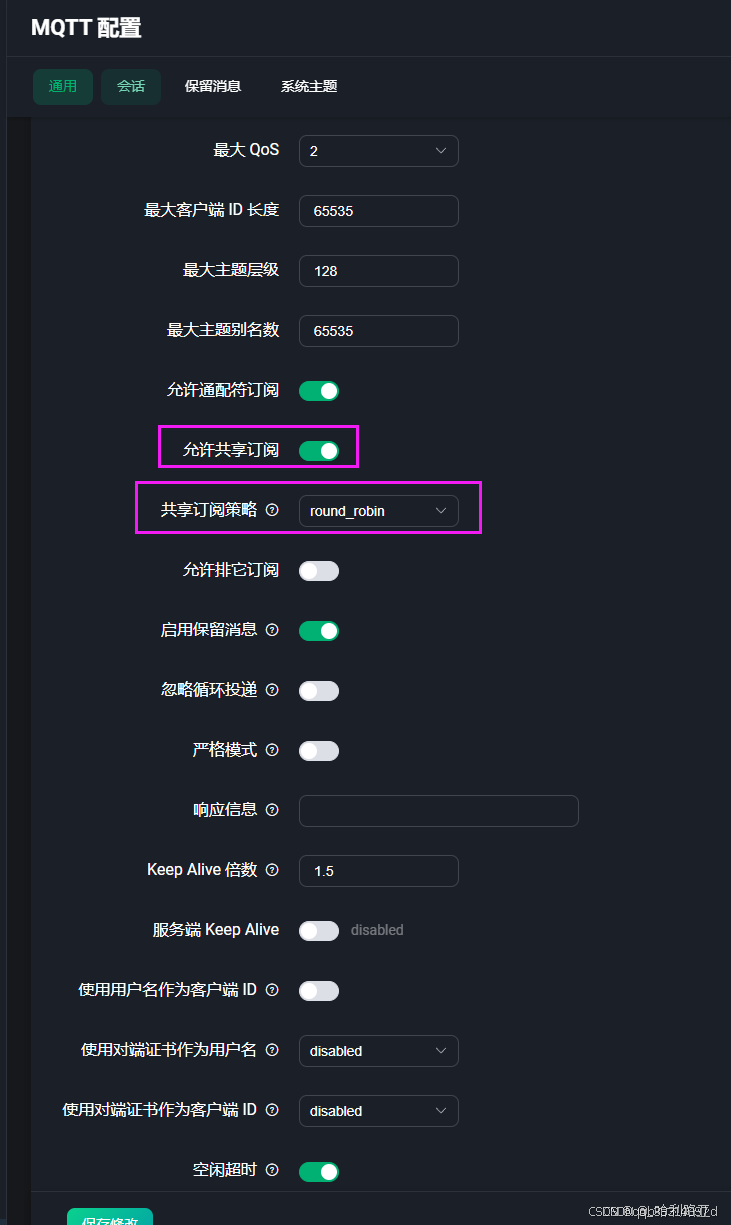731x1225 pixels.
Task: Turn on 服务端 Keep Alive
Action: coord(318,930)
